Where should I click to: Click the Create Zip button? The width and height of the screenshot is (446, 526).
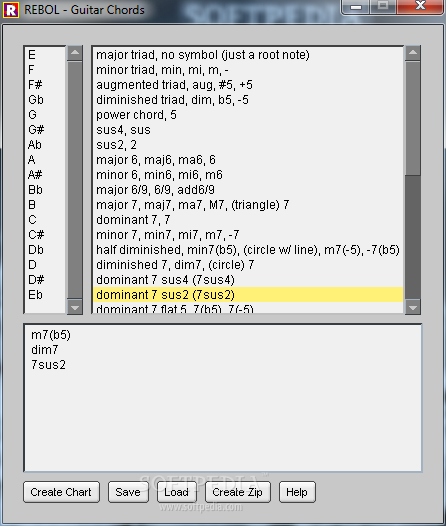click(x=237, y=492)
